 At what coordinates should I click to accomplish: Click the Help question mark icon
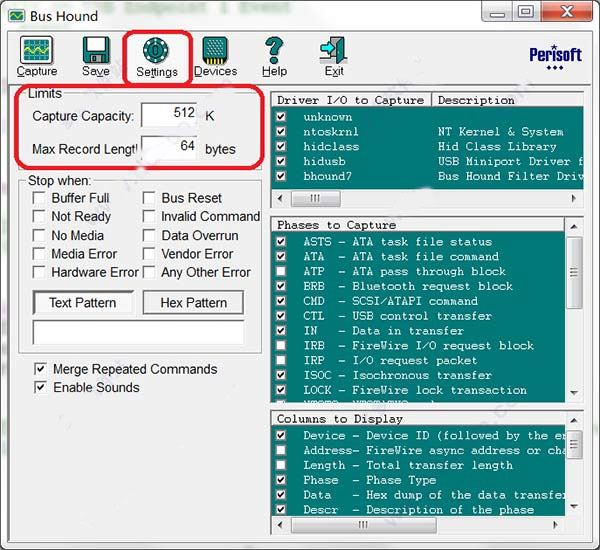274,52
